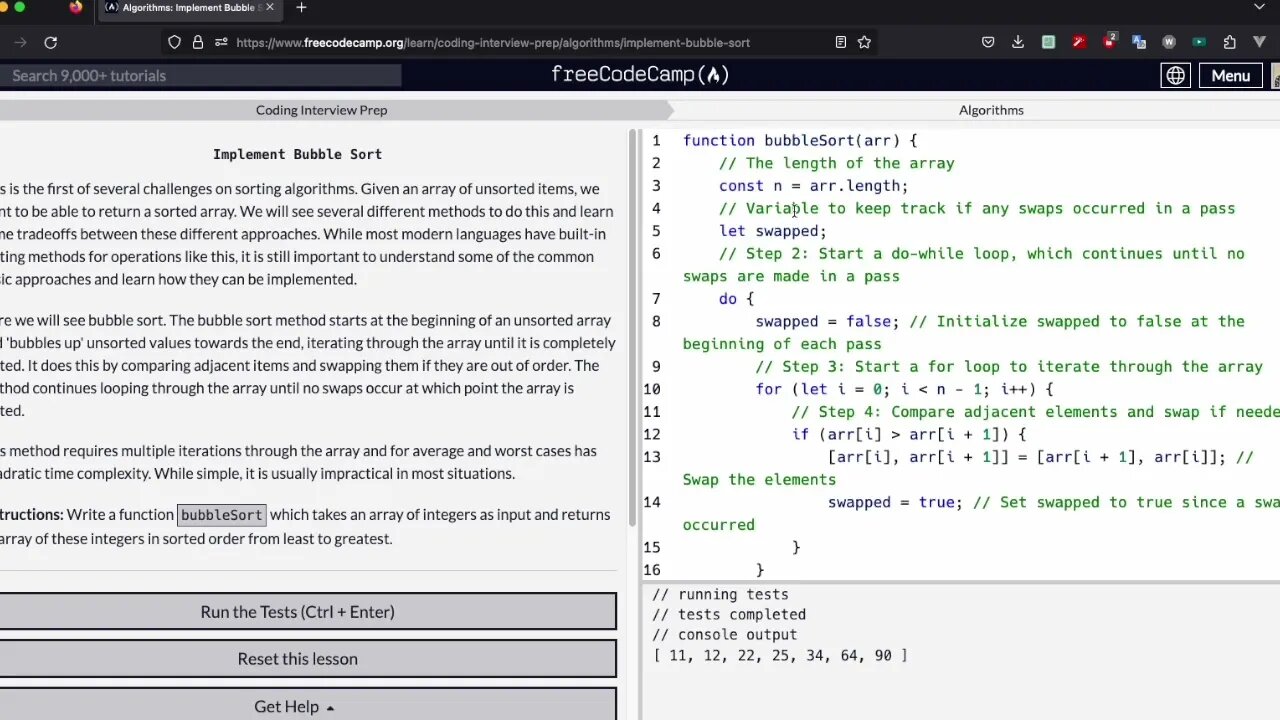
Task: Click the bubbleSort inline code in instructions
Action: coord(221,515)
